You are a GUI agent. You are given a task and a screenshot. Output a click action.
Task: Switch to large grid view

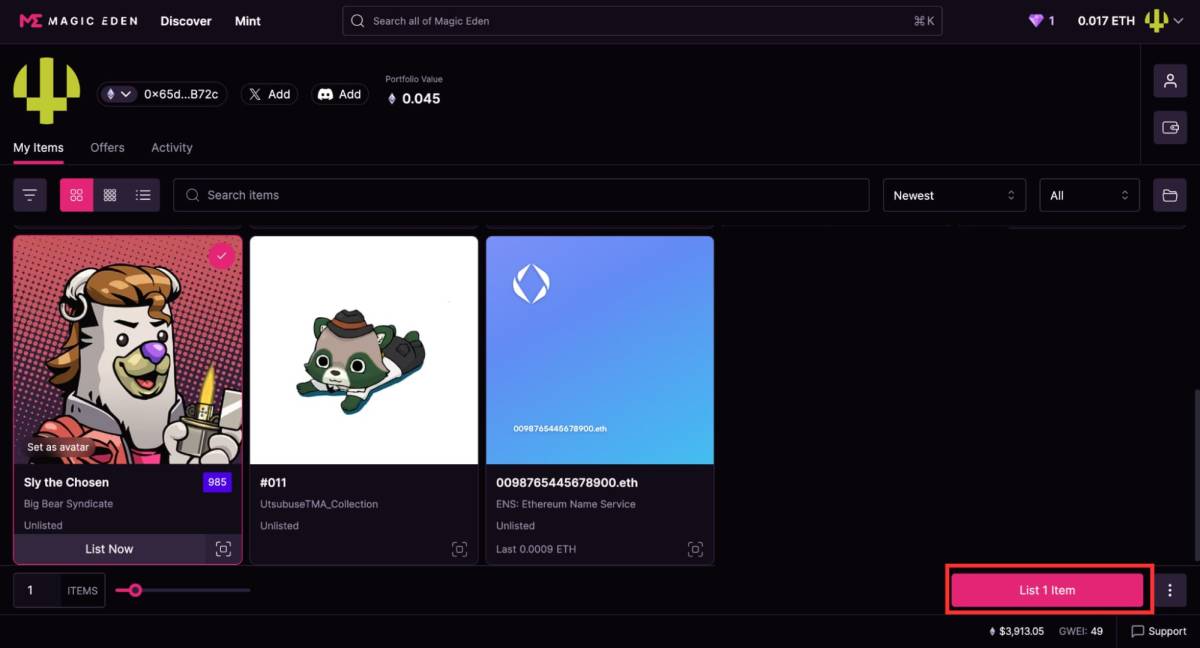(77, 195)
